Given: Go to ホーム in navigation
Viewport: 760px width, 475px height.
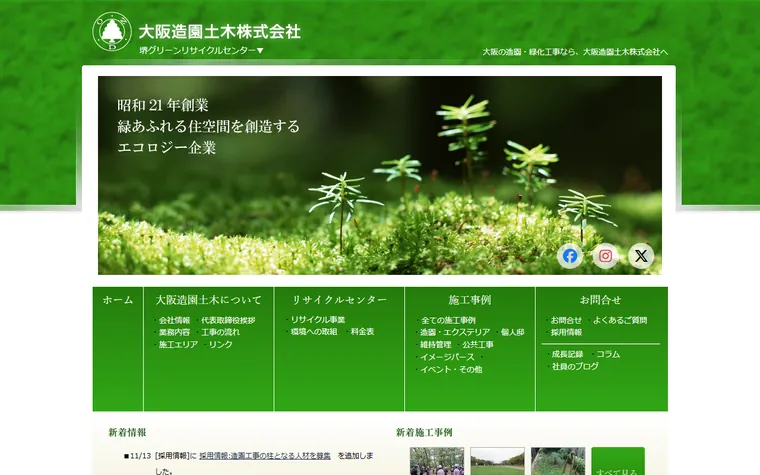Looking at the screenshot, I should click(x=118, y=300).
